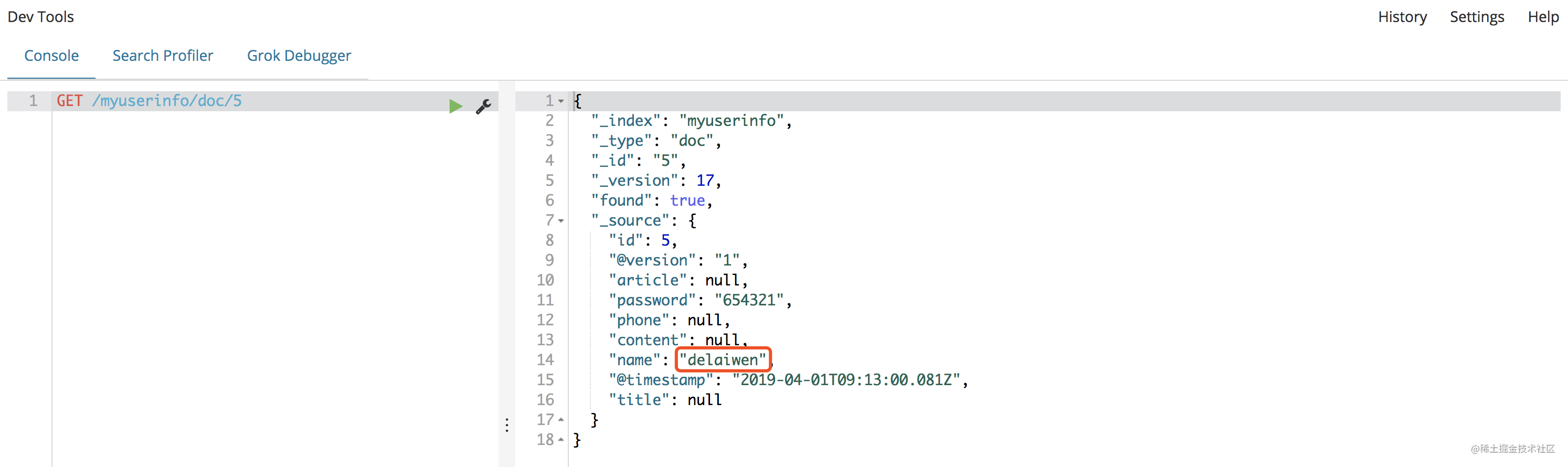The height and width of the screenshot is (467, 1568).
Task: Run the GET request with play icon
Action: tap(455, 107)
